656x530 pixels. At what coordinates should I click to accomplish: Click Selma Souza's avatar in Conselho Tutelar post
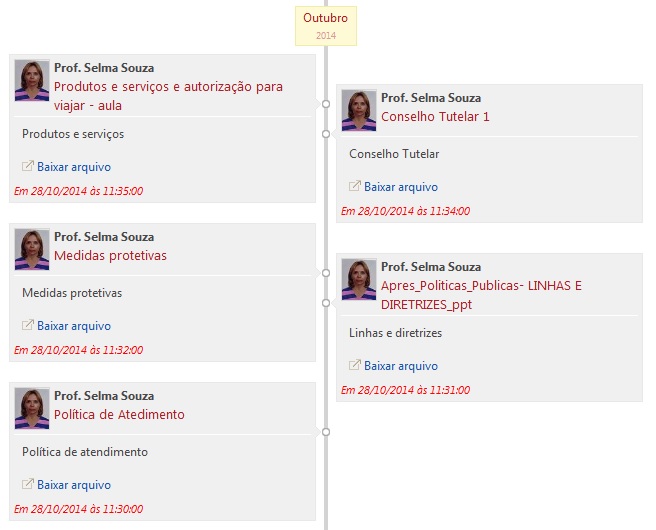359,110
